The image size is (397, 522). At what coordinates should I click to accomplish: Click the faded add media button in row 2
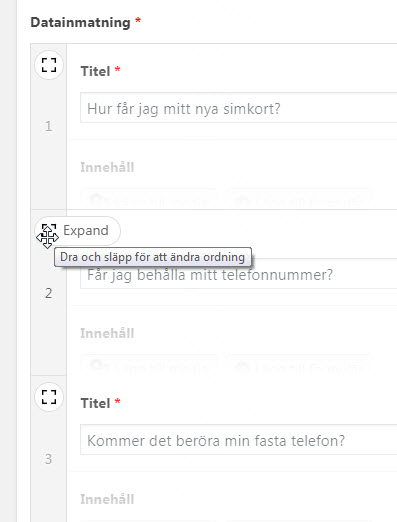pyautogui.click(x=149, y=365)
